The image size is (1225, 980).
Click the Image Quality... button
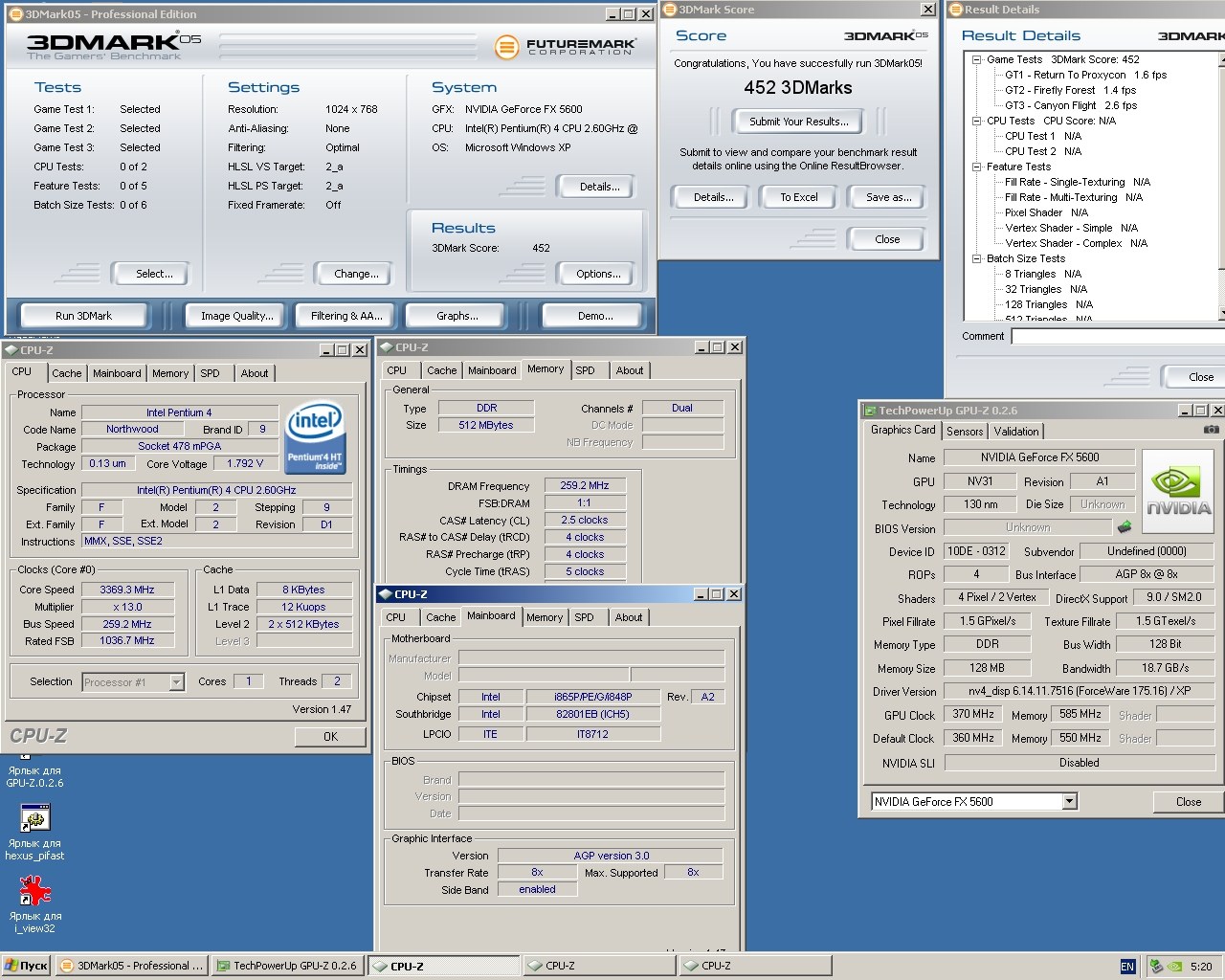click(x=236, y=316)
